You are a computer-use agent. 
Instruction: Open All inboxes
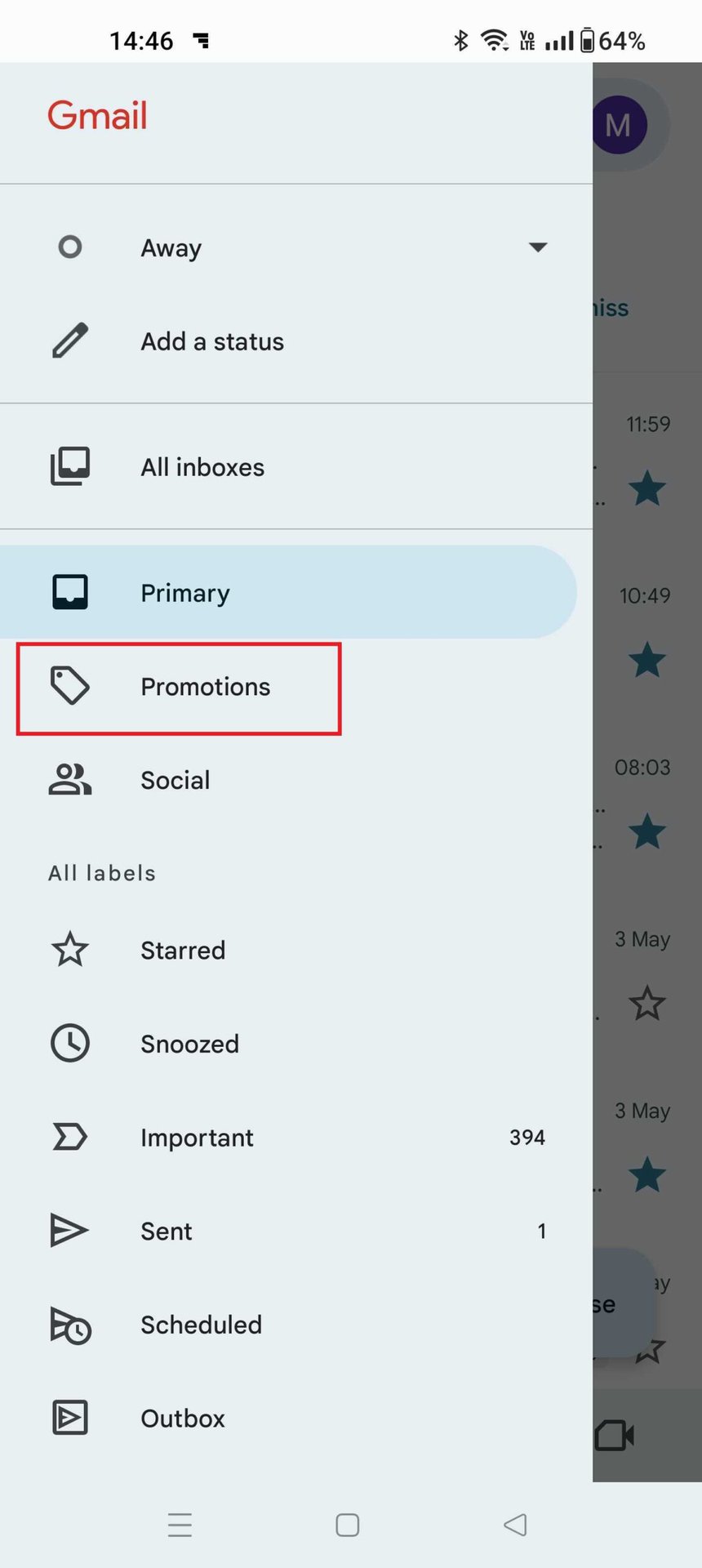click(x=202, y=467)
